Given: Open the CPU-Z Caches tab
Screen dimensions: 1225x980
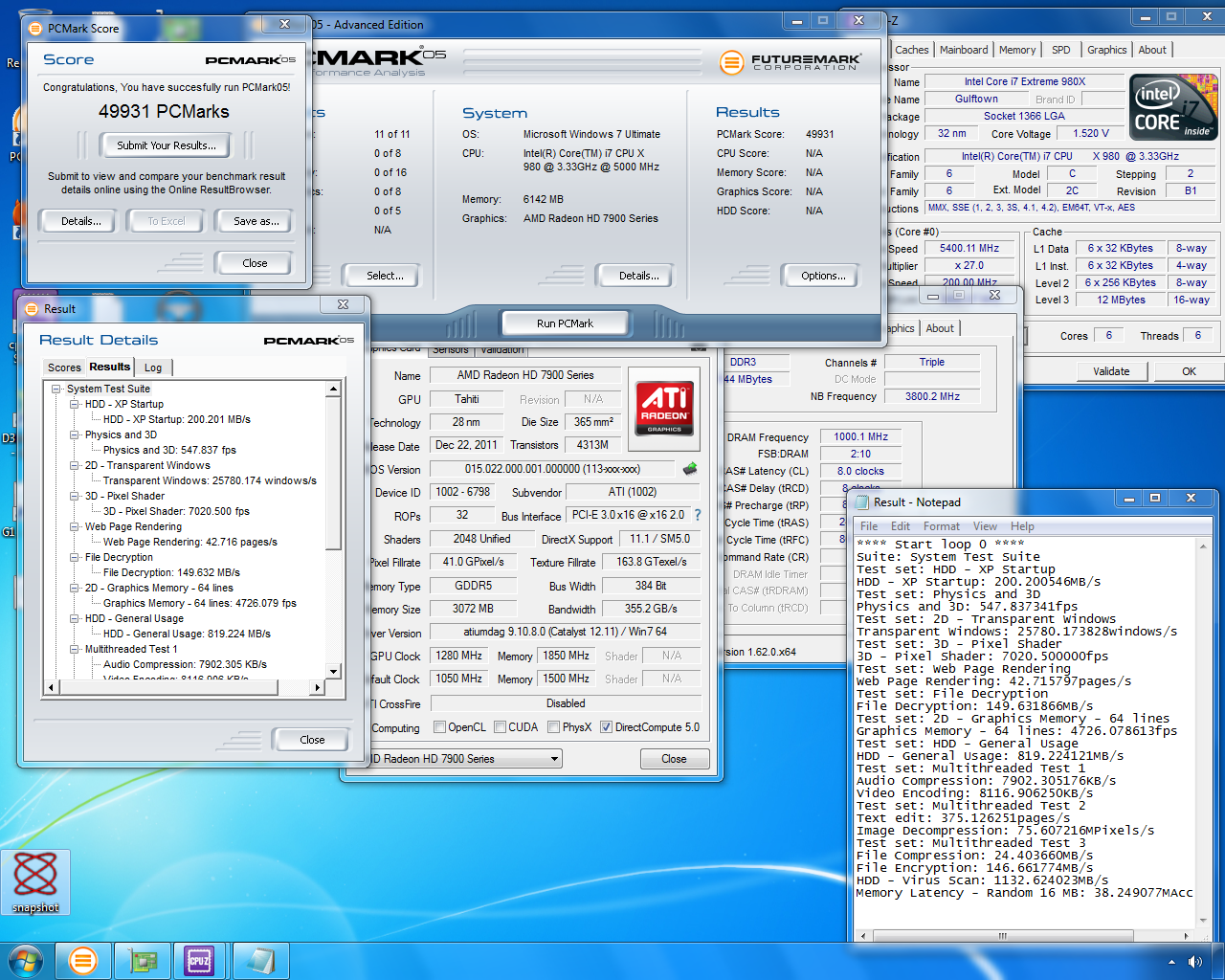Looking at the screenshot, I should (912, 50).
